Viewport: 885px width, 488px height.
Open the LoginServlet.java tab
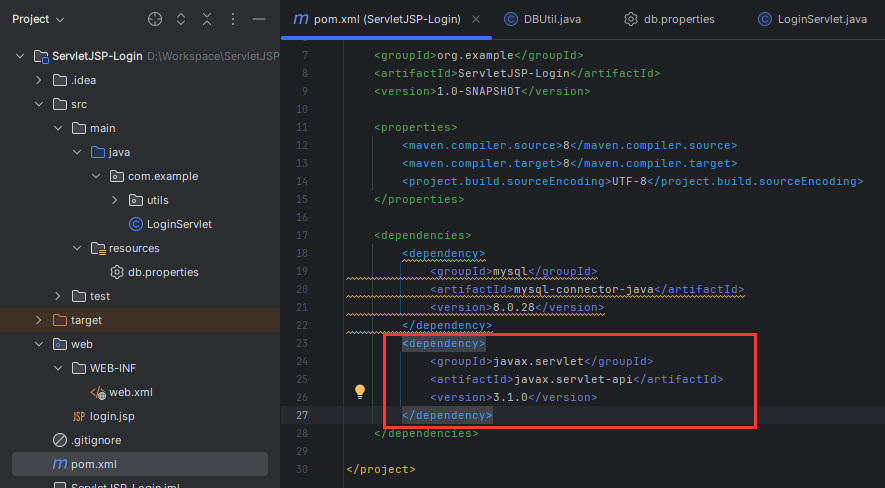[812, 19]
